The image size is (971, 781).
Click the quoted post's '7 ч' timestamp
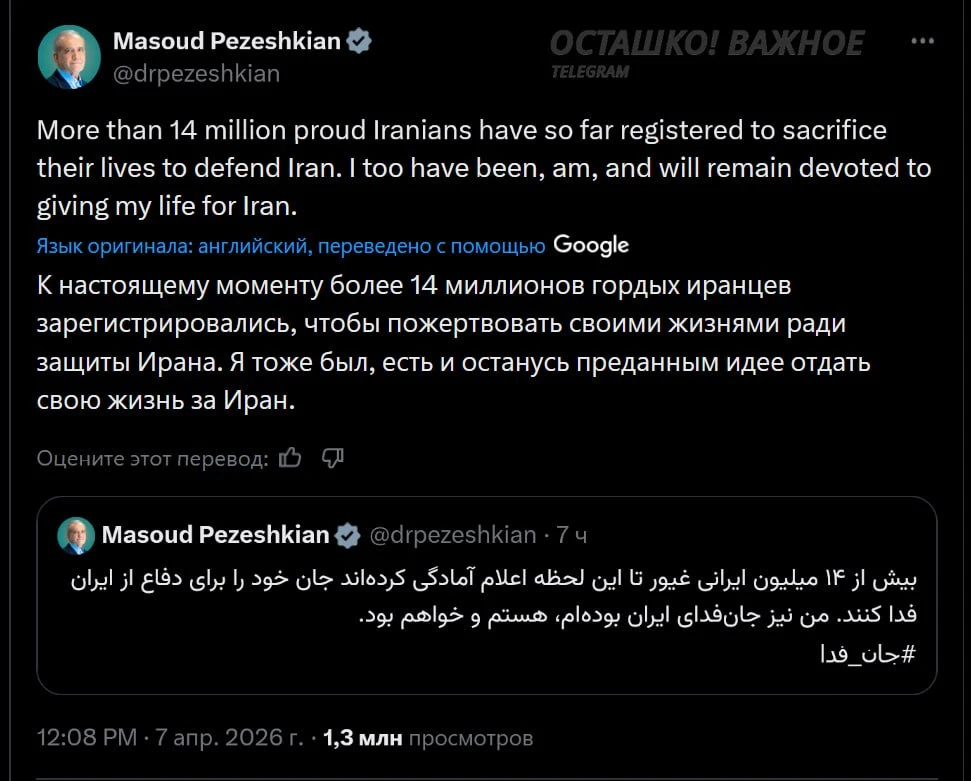click(x=572, y=535)
